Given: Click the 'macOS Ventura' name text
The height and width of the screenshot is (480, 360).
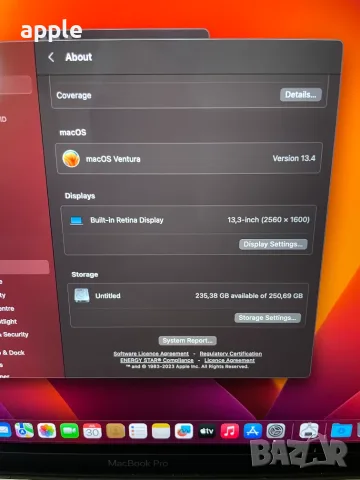Looking at the screenshot, I should (113, 159).
